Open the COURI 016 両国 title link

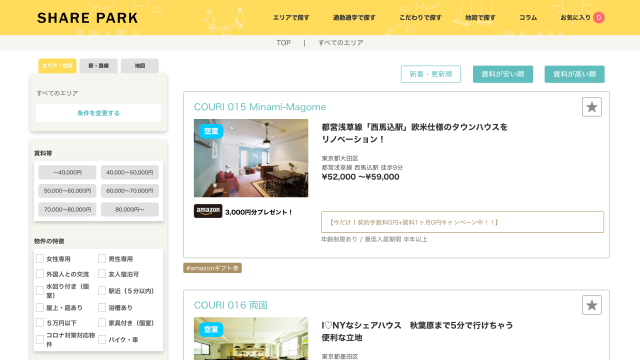(x=231, y=305)
